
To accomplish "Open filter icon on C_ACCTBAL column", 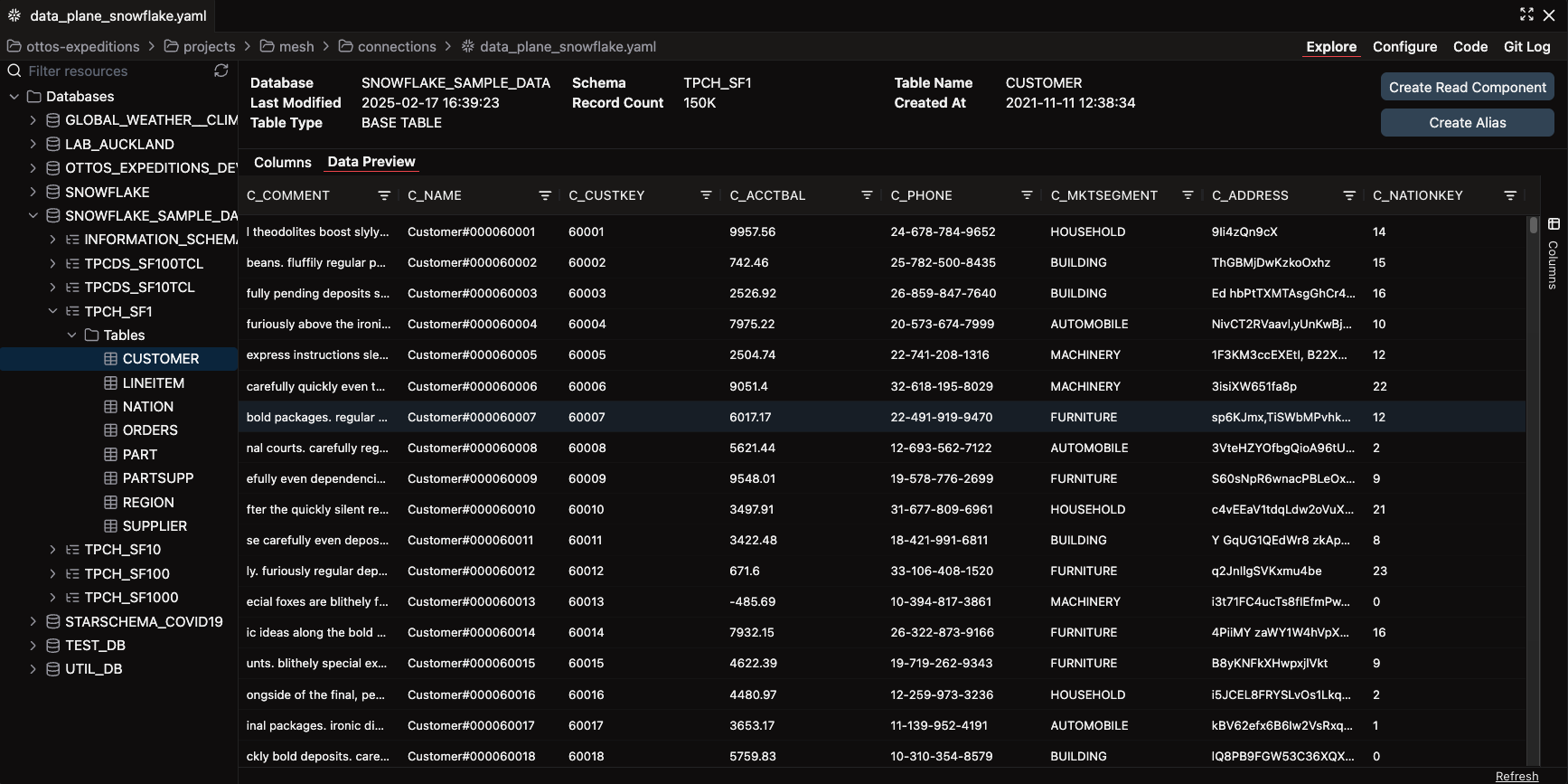I will [x=867, y=195].
